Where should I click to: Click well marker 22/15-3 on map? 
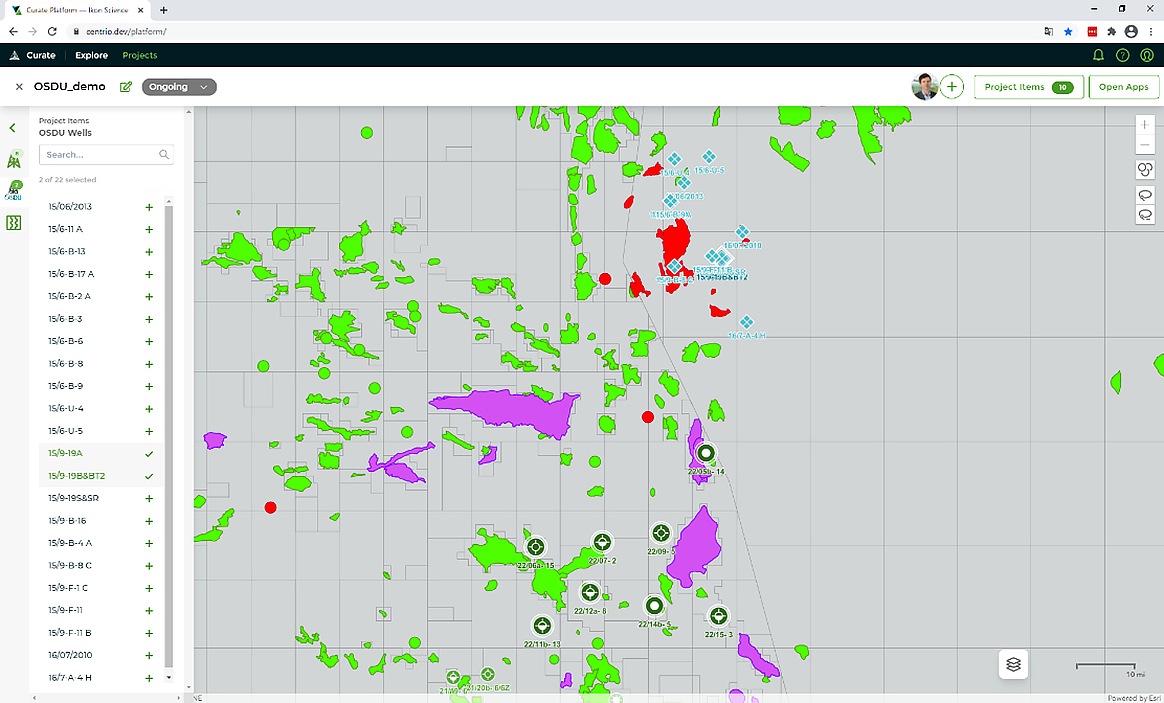click(718, 616)
